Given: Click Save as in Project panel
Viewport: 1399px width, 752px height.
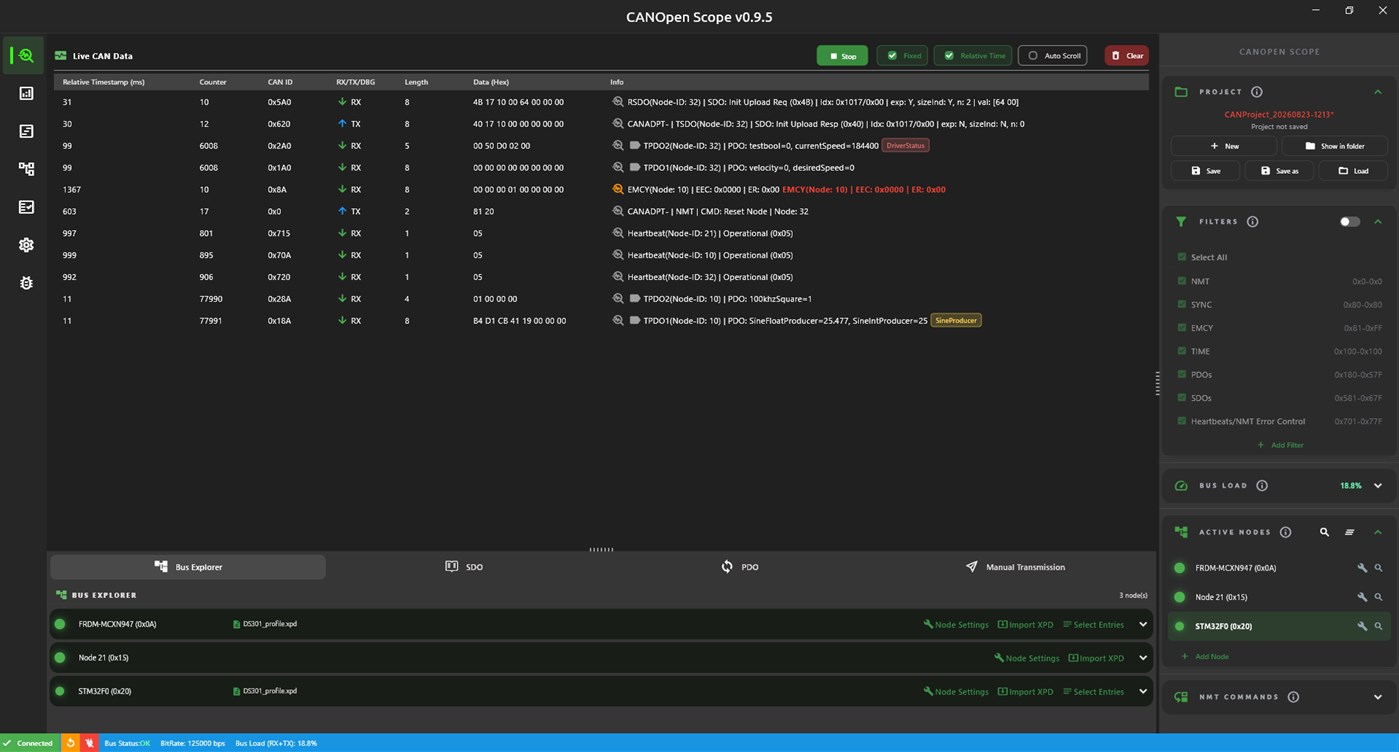Looking at the screenshot, I should (1279, 171).
